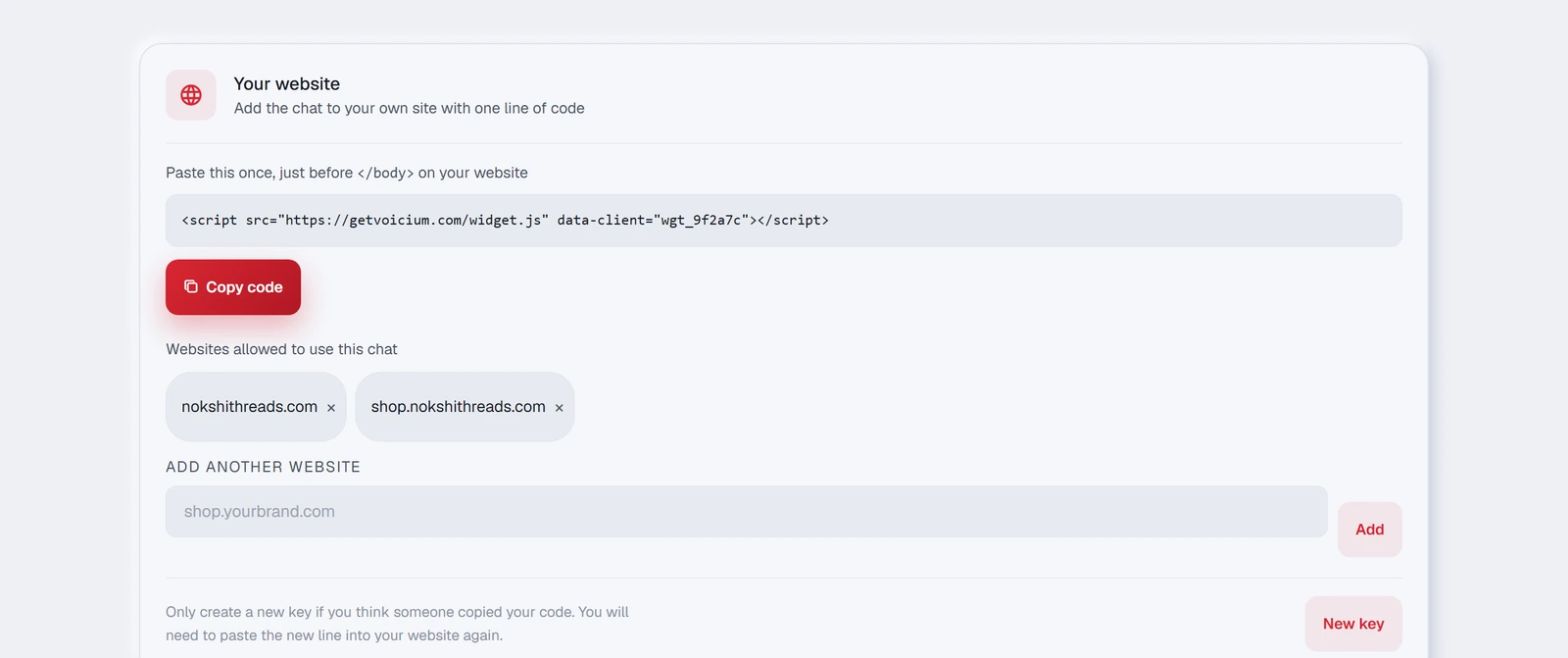Image resolution: width=1568 pixels, height=658 pixels.
Task: Click the ADD ANOTHER WEBSITE label
Action: click(263, 467)
